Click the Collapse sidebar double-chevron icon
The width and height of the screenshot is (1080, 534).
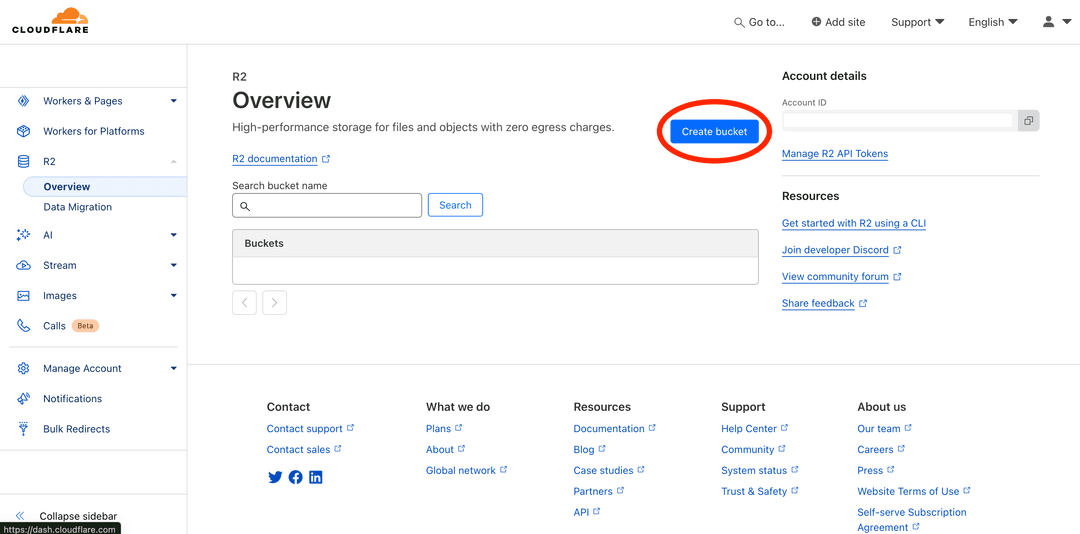click(20, 515)
